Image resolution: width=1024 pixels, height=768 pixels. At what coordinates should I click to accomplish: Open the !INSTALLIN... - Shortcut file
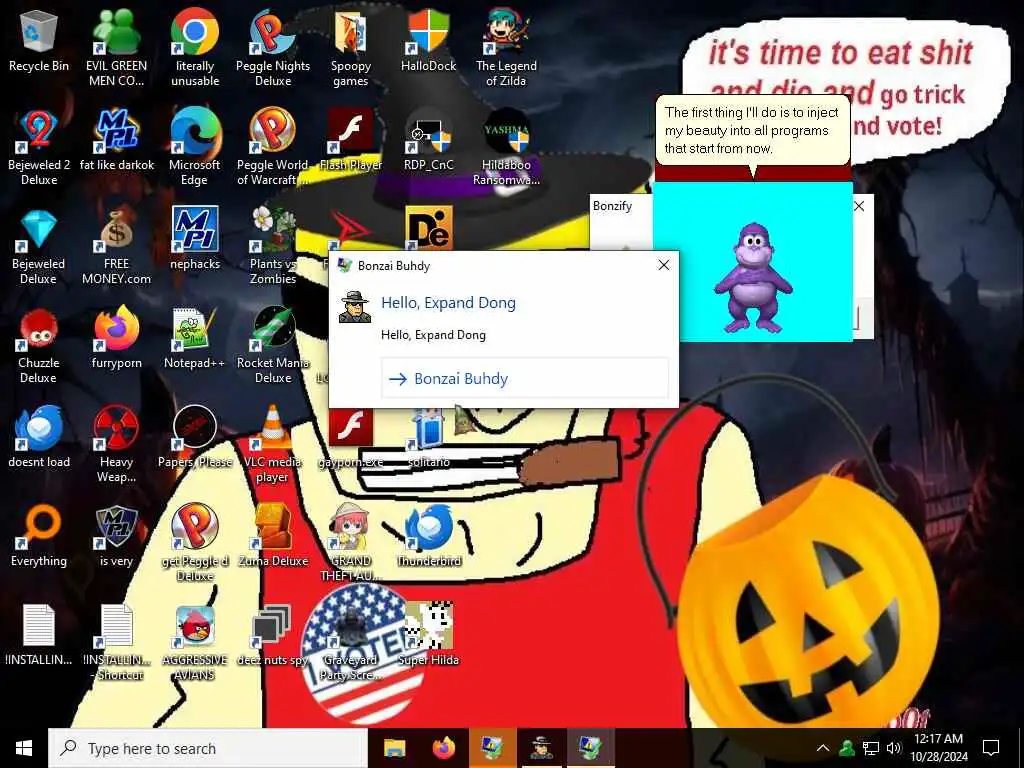[x=116, y=643]
